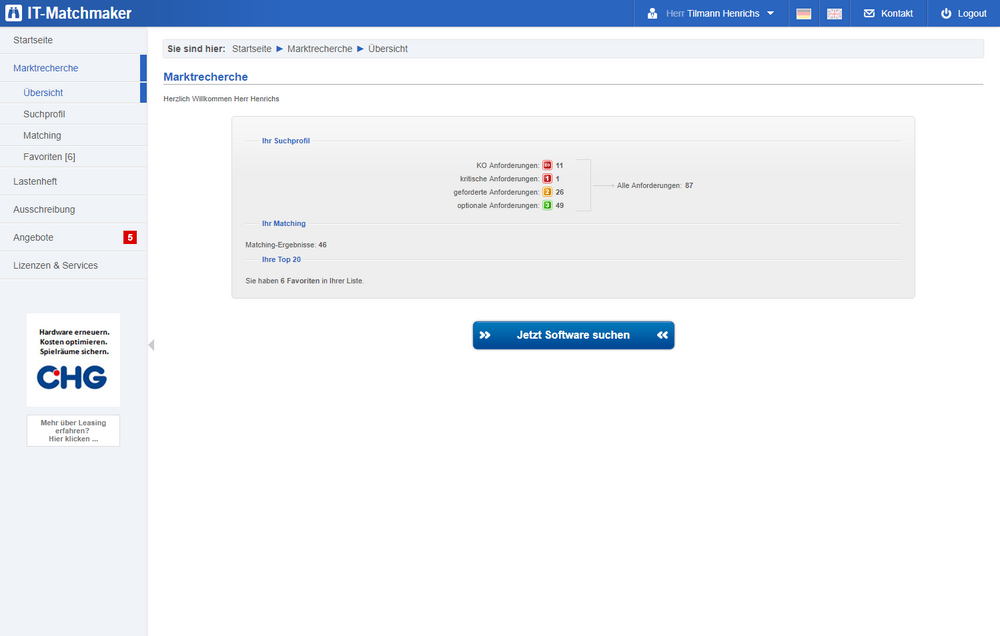
Task: Click the orange geforderte Anforderungen icon
Action: coord(547,192)
